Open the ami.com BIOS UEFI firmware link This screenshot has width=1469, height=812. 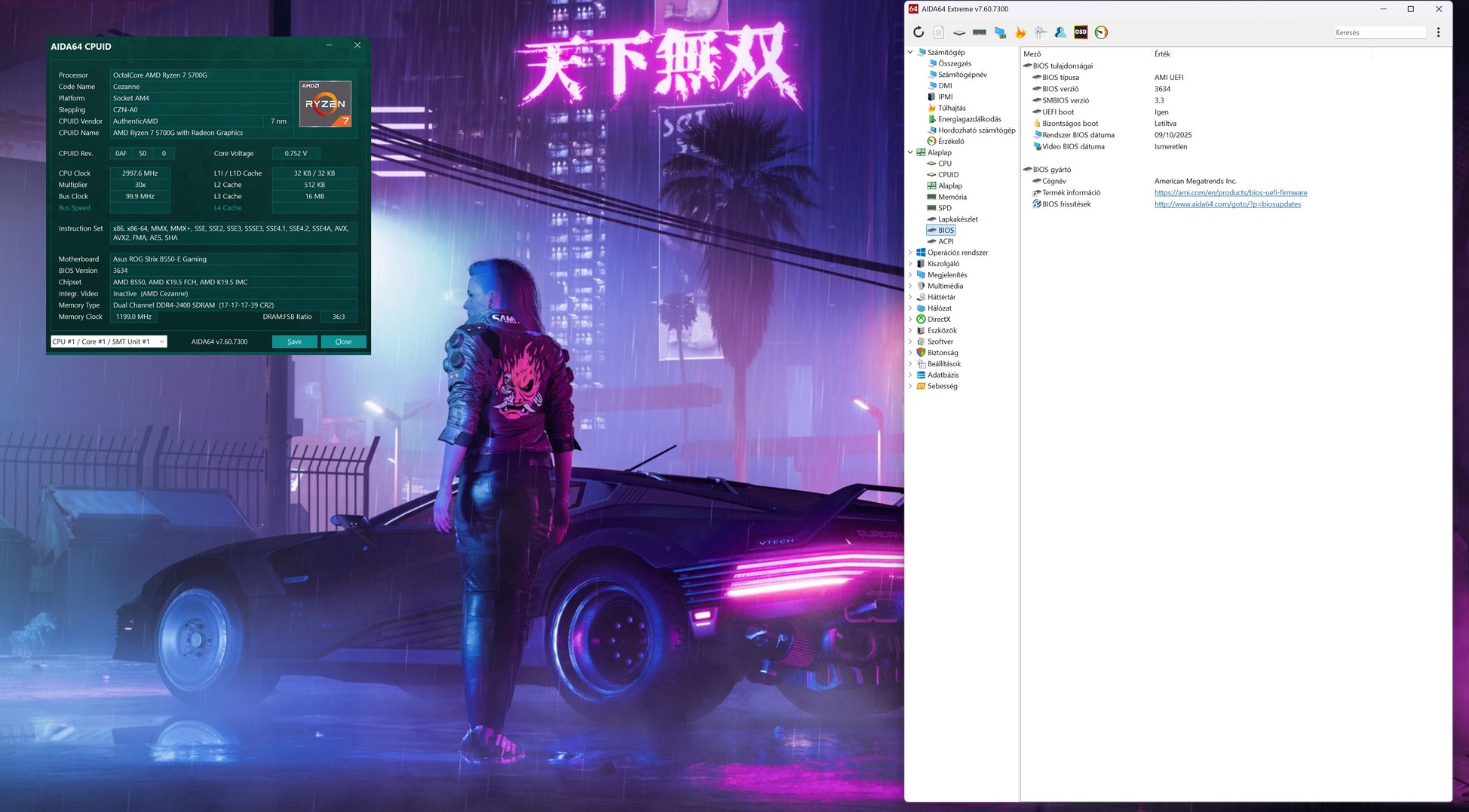[1231, 193]
